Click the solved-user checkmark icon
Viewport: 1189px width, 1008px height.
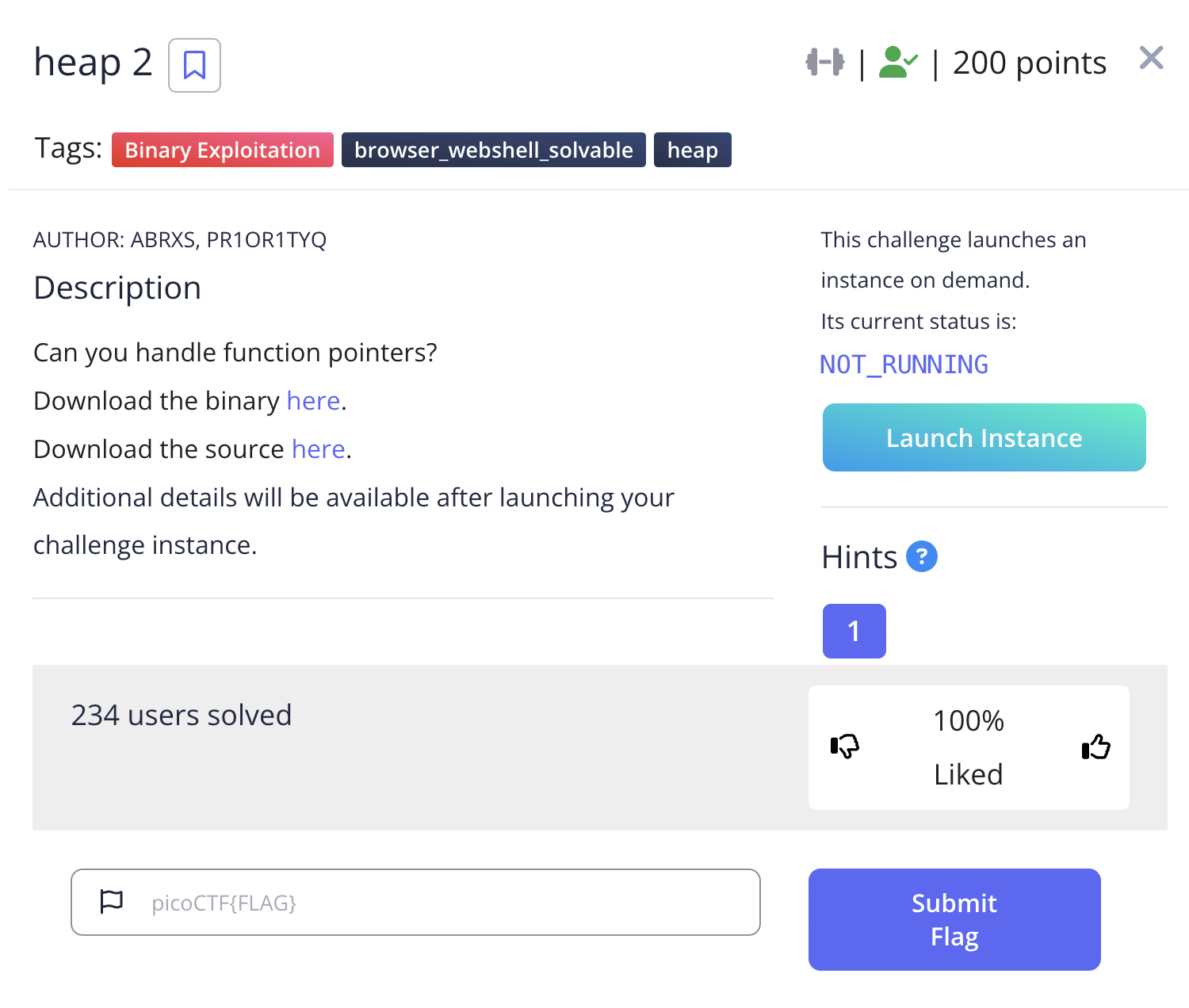click(897, 62)
